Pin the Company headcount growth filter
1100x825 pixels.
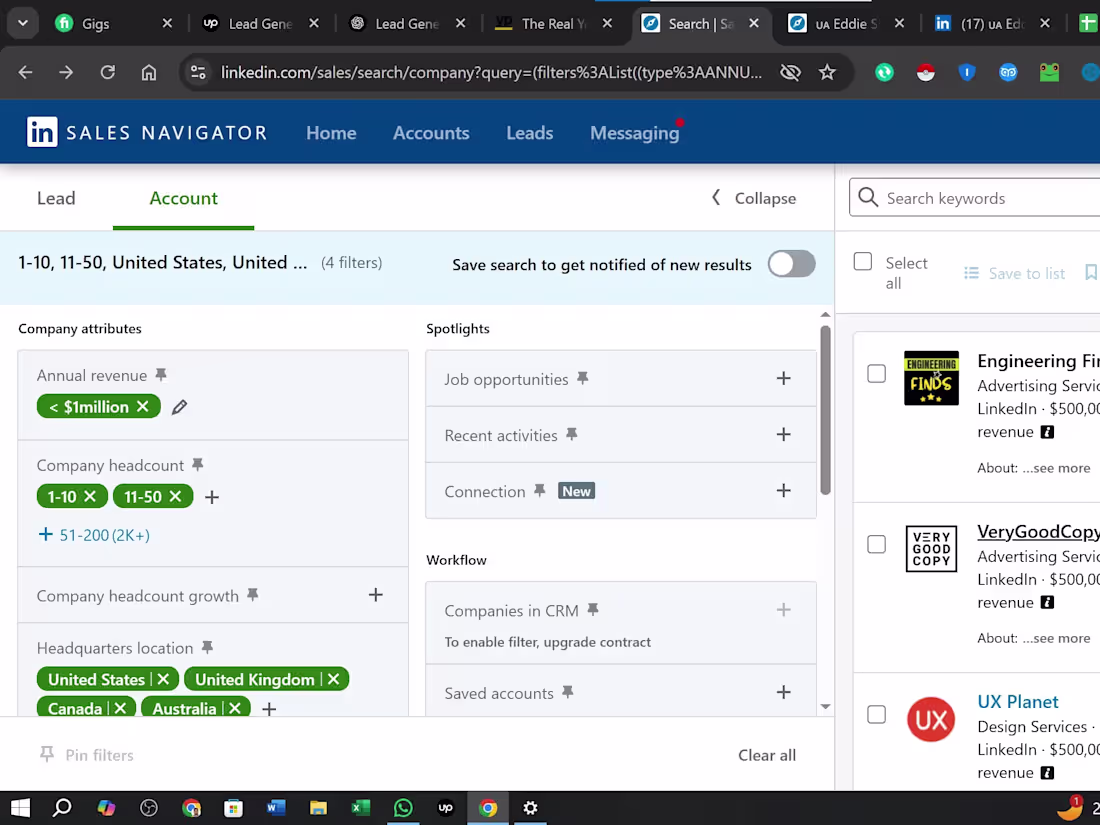253,595
